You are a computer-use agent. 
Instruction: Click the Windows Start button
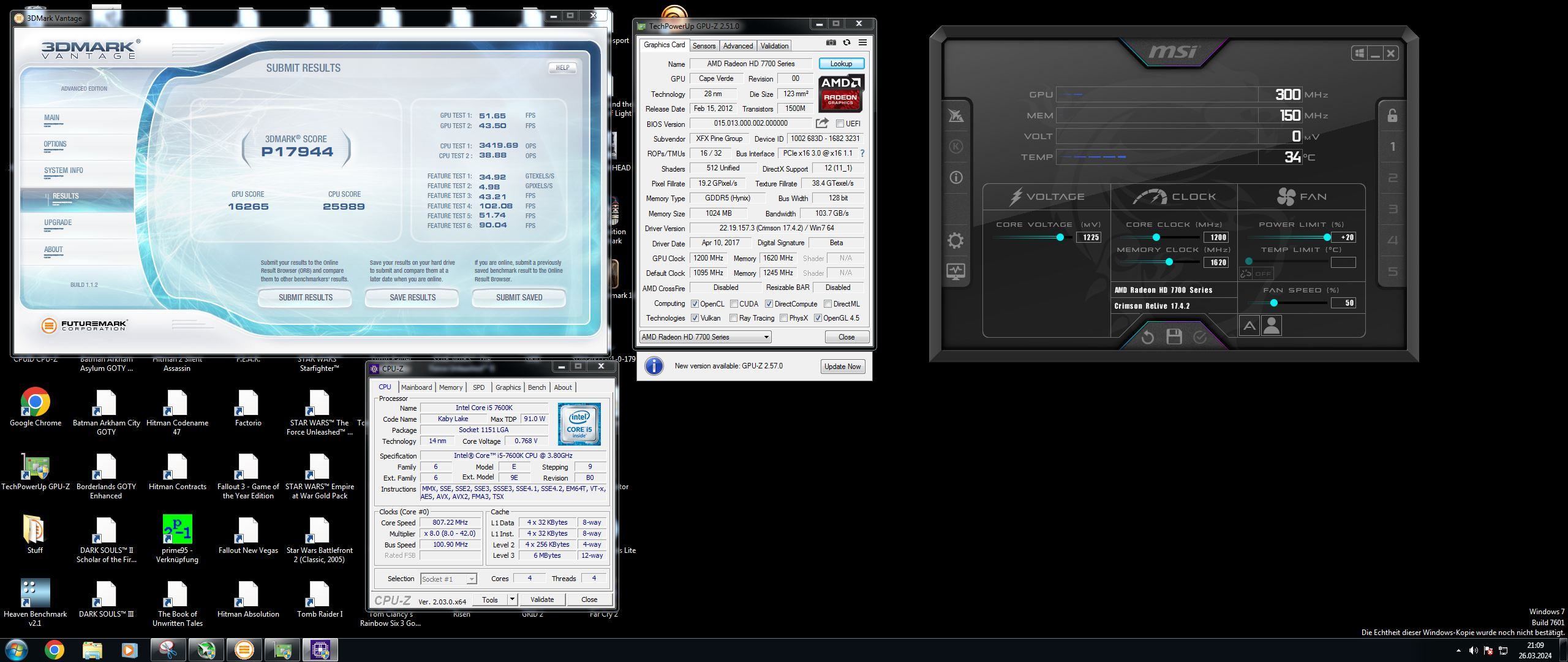pyautogui.click(x=17, y=650)
